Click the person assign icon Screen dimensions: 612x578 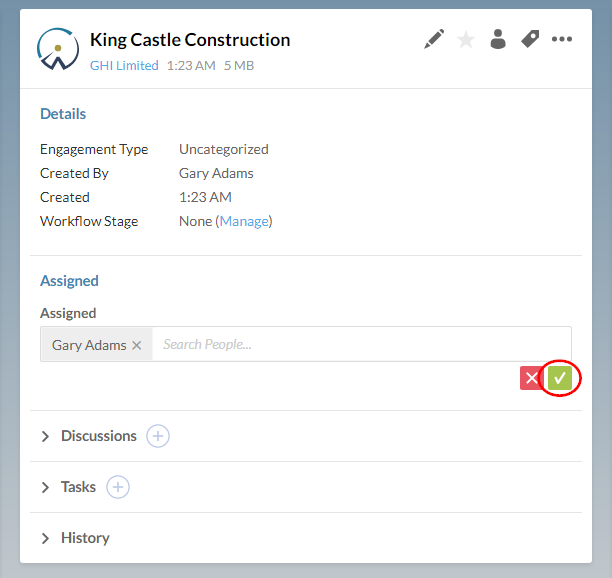tap(497, 39)
